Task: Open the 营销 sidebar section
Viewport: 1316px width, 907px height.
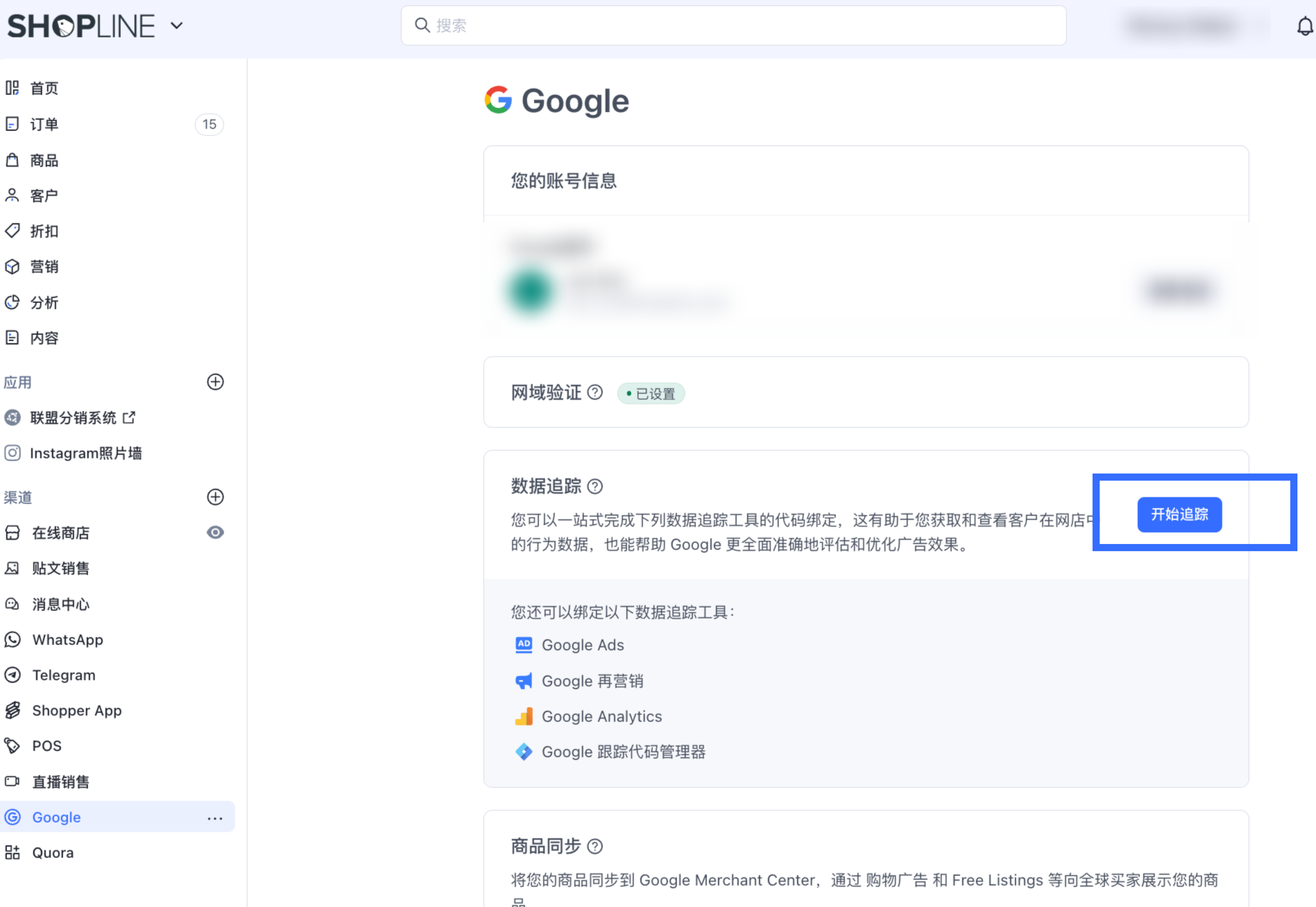Action: [44, 267]
